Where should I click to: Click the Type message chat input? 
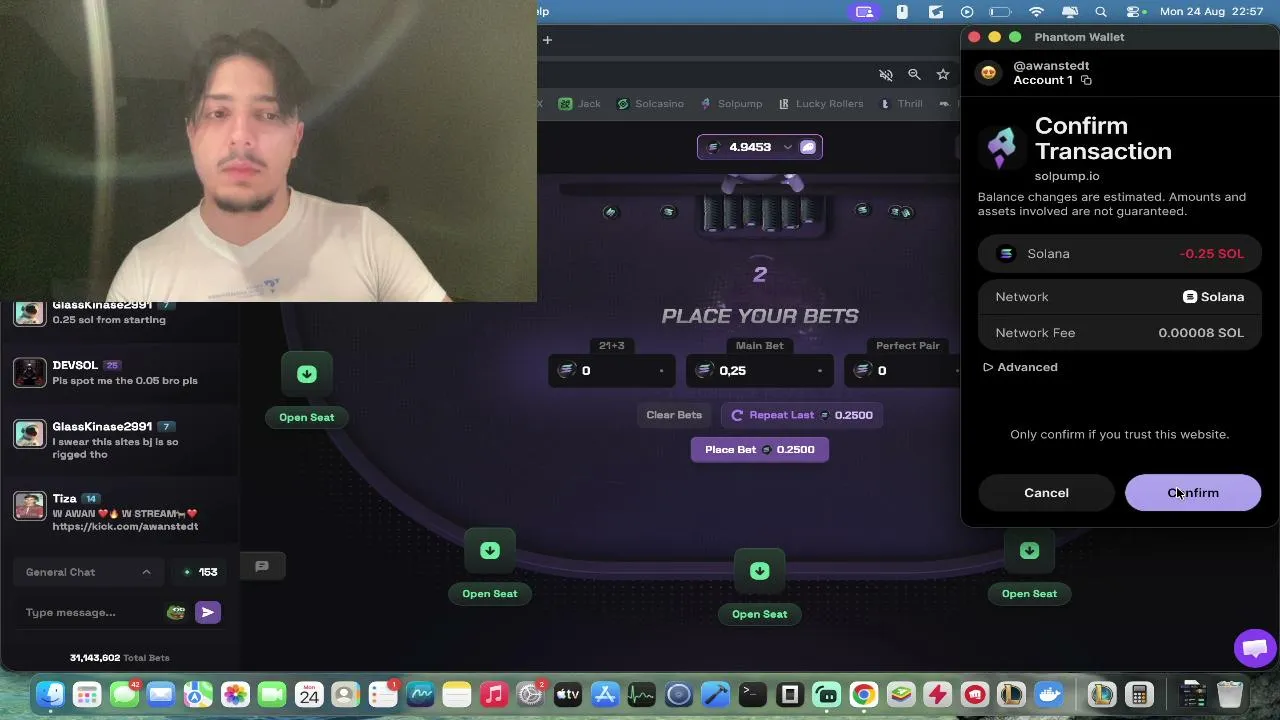[92, 612]
